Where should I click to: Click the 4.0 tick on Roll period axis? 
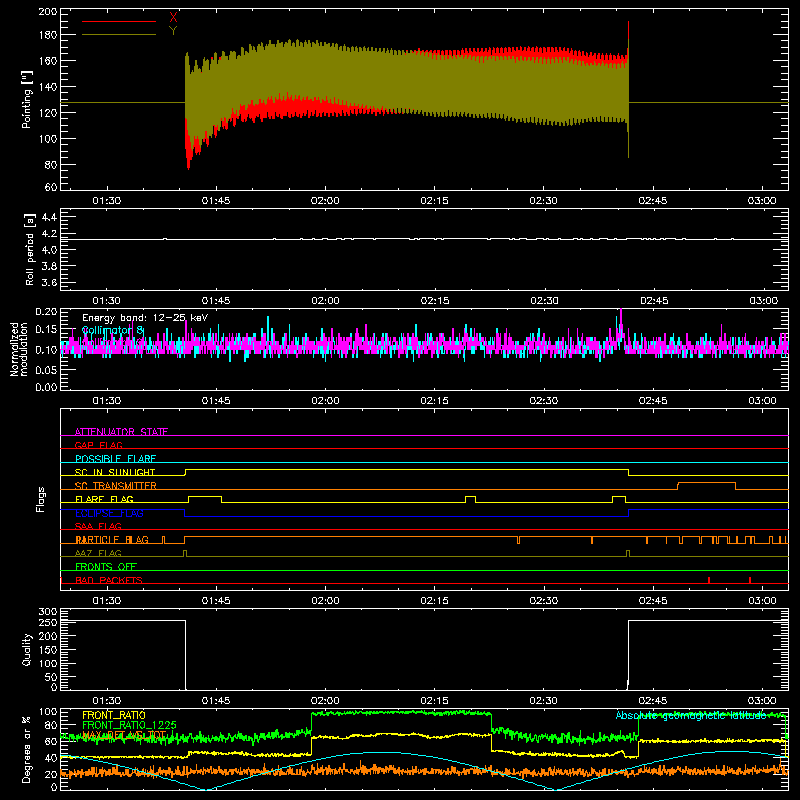click(49, 250)
